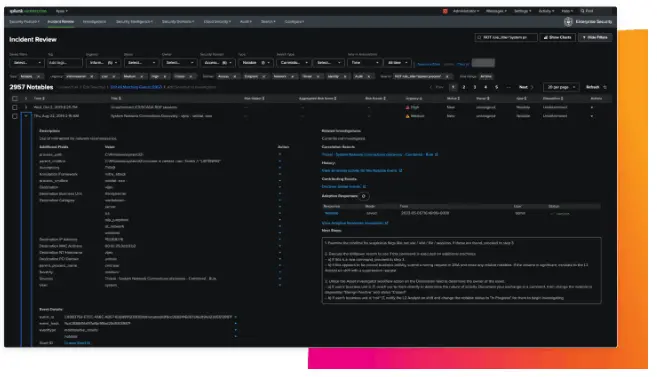657x377 pixels.
Task: Remove the Notable type filter chip
Action: point(38,77)
